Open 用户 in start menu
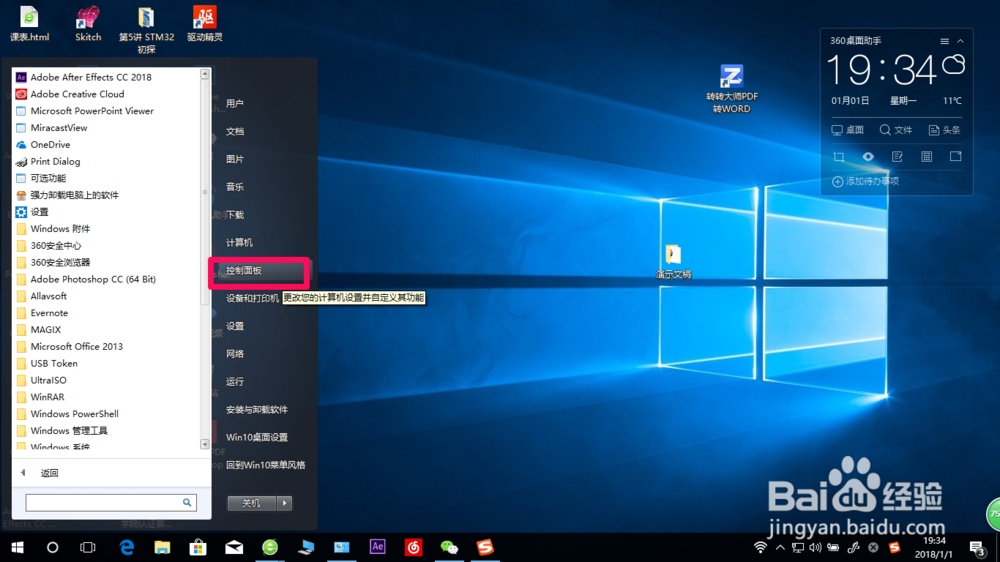The height and width of the screenshot is (562, 1000). click(x=235, y=103)
